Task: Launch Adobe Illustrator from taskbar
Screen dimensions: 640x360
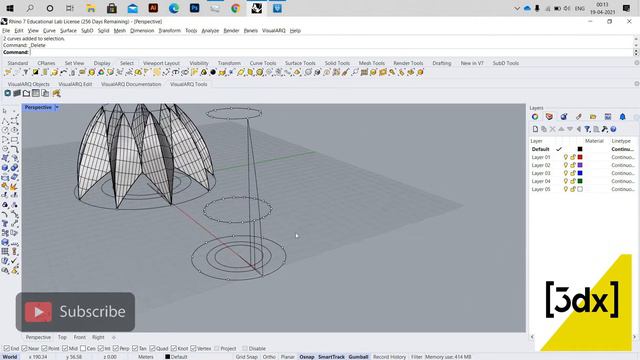Action: pyautogui.click(x=153, y=8)
